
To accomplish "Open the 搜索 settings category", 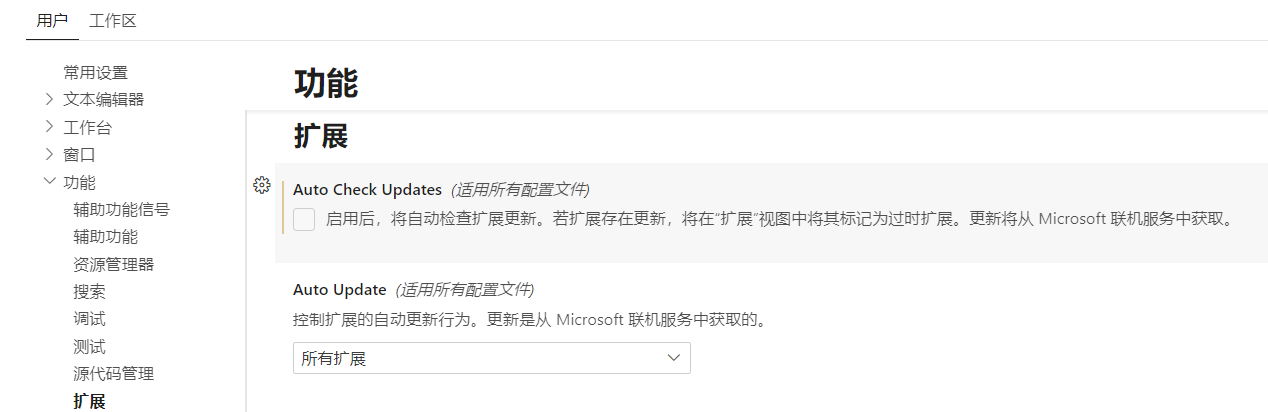I will pyautogui.click(x=89, y=292).
